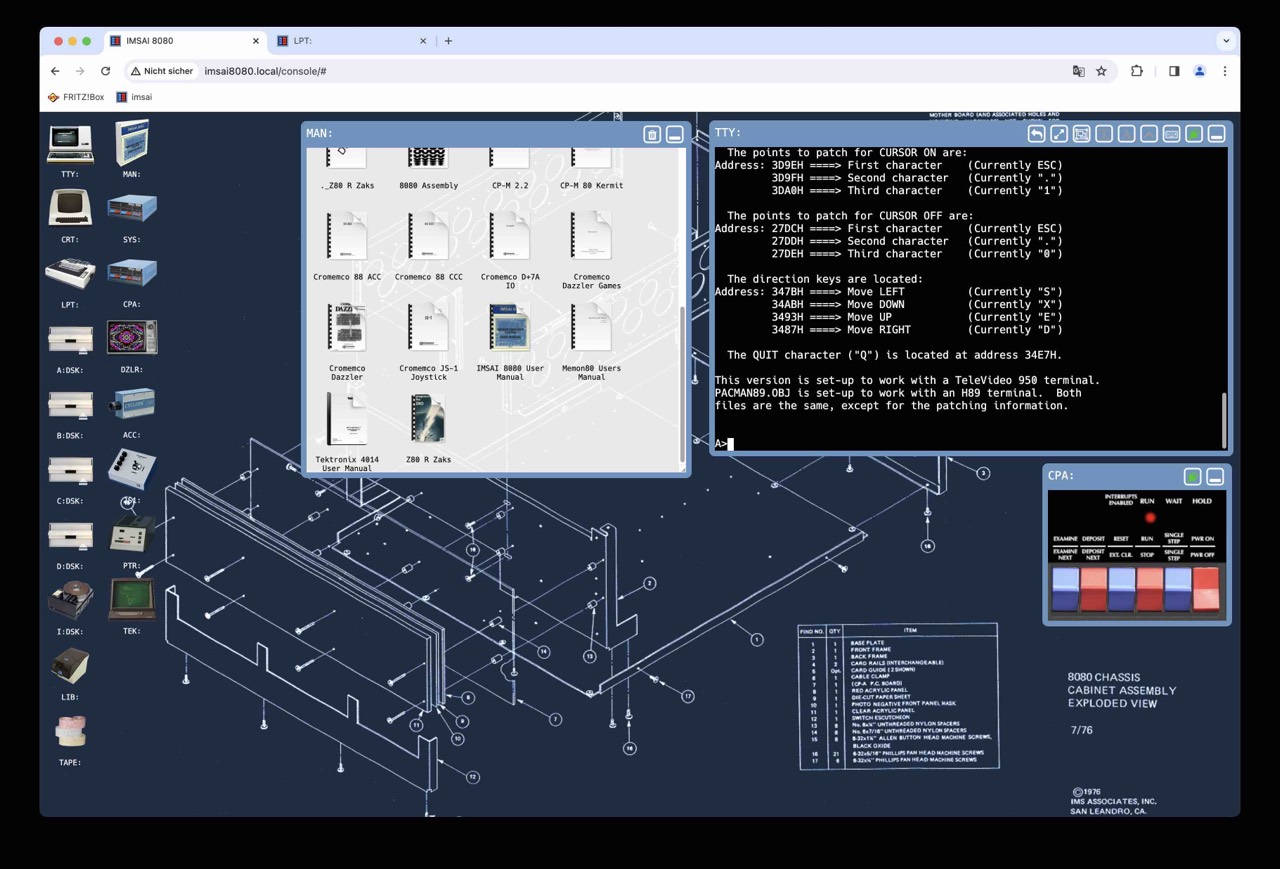Open the ACC: camera device icon
The width and height of the screenshot is (1280, 869).
pos(132,403)
